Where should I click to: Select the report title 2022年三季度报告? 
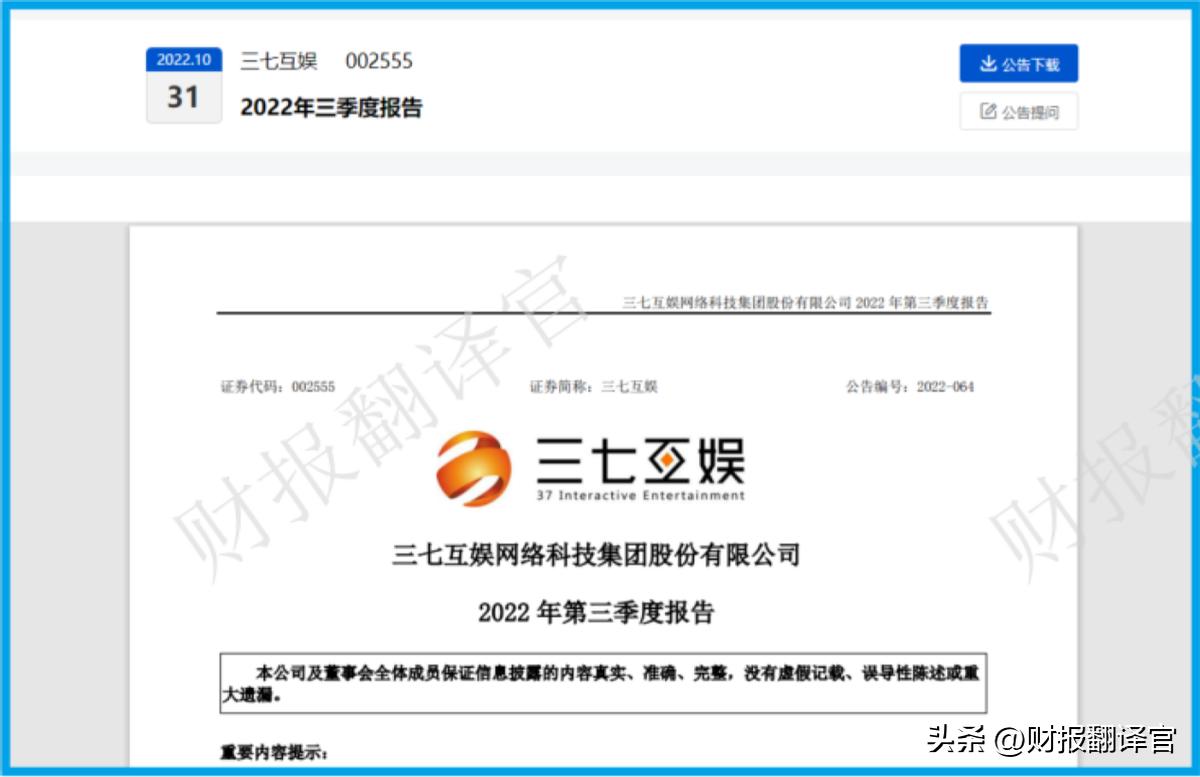(333, 109)
